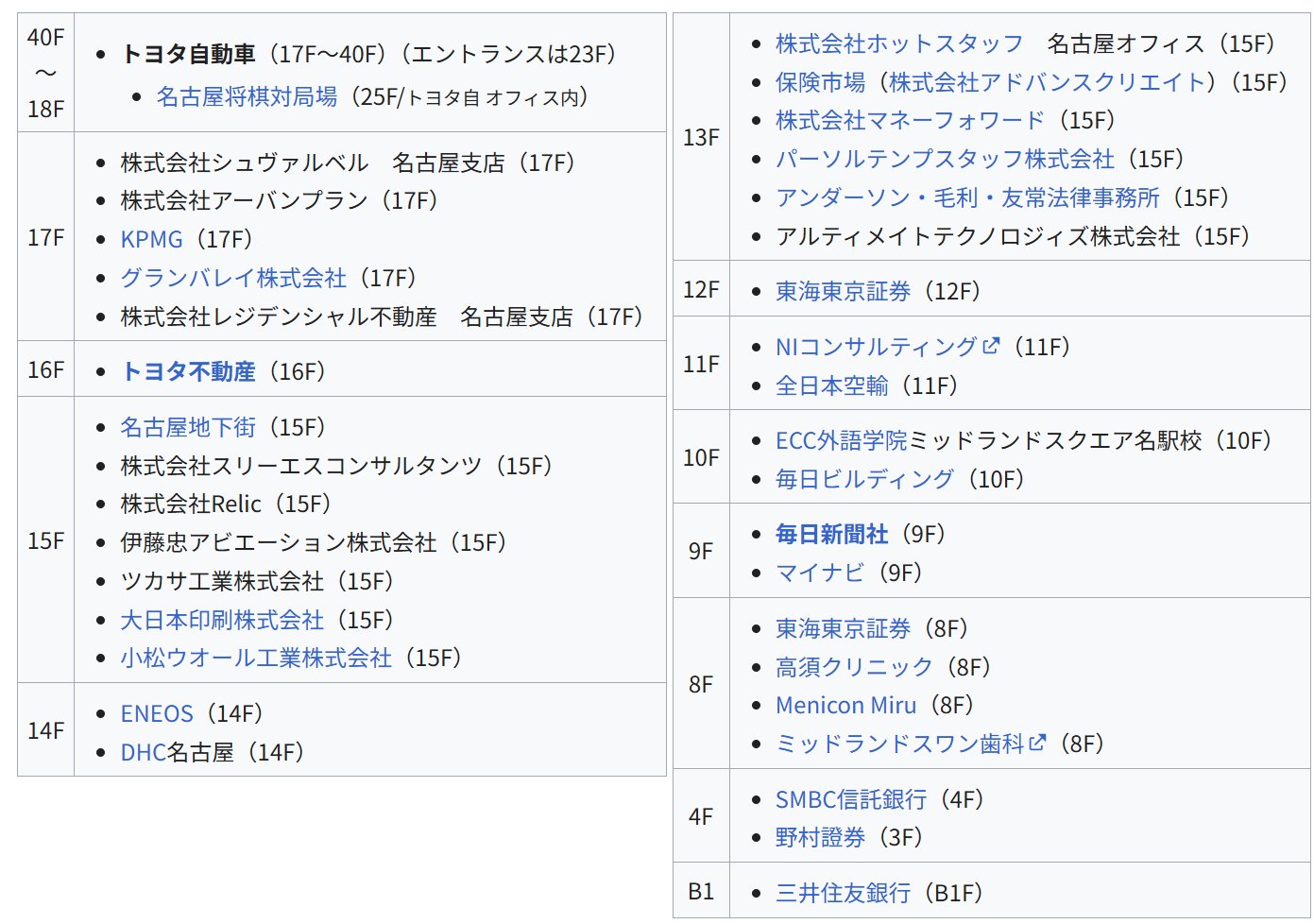Open the Menicon Miru link
The height and width of the screenshot is (924, 1314).
845,705
